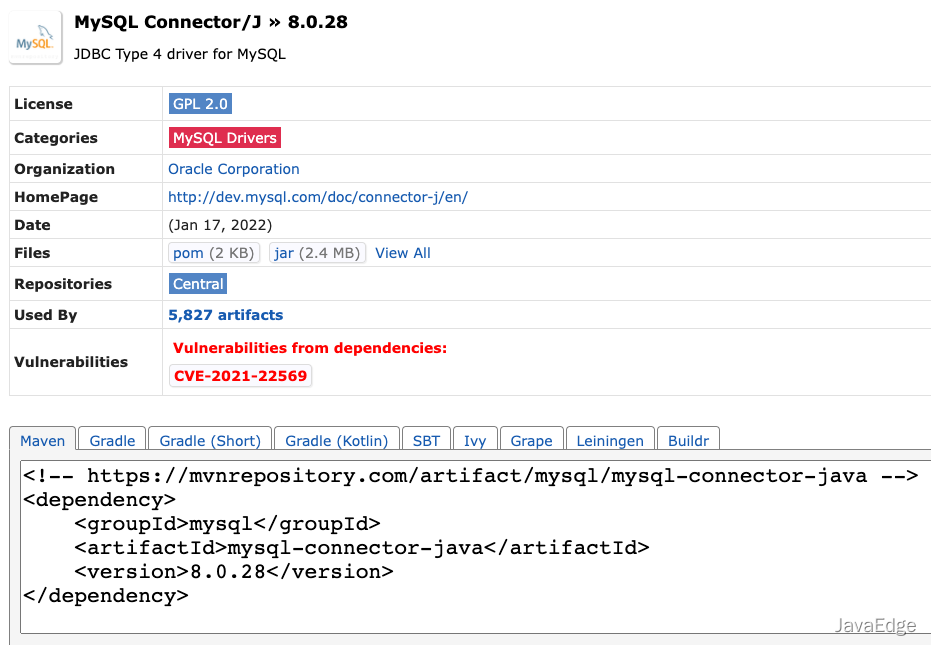This screenshot has width=931, height=645.
Task: Click the groupId line in the snippet
Action: coord(227,524)
